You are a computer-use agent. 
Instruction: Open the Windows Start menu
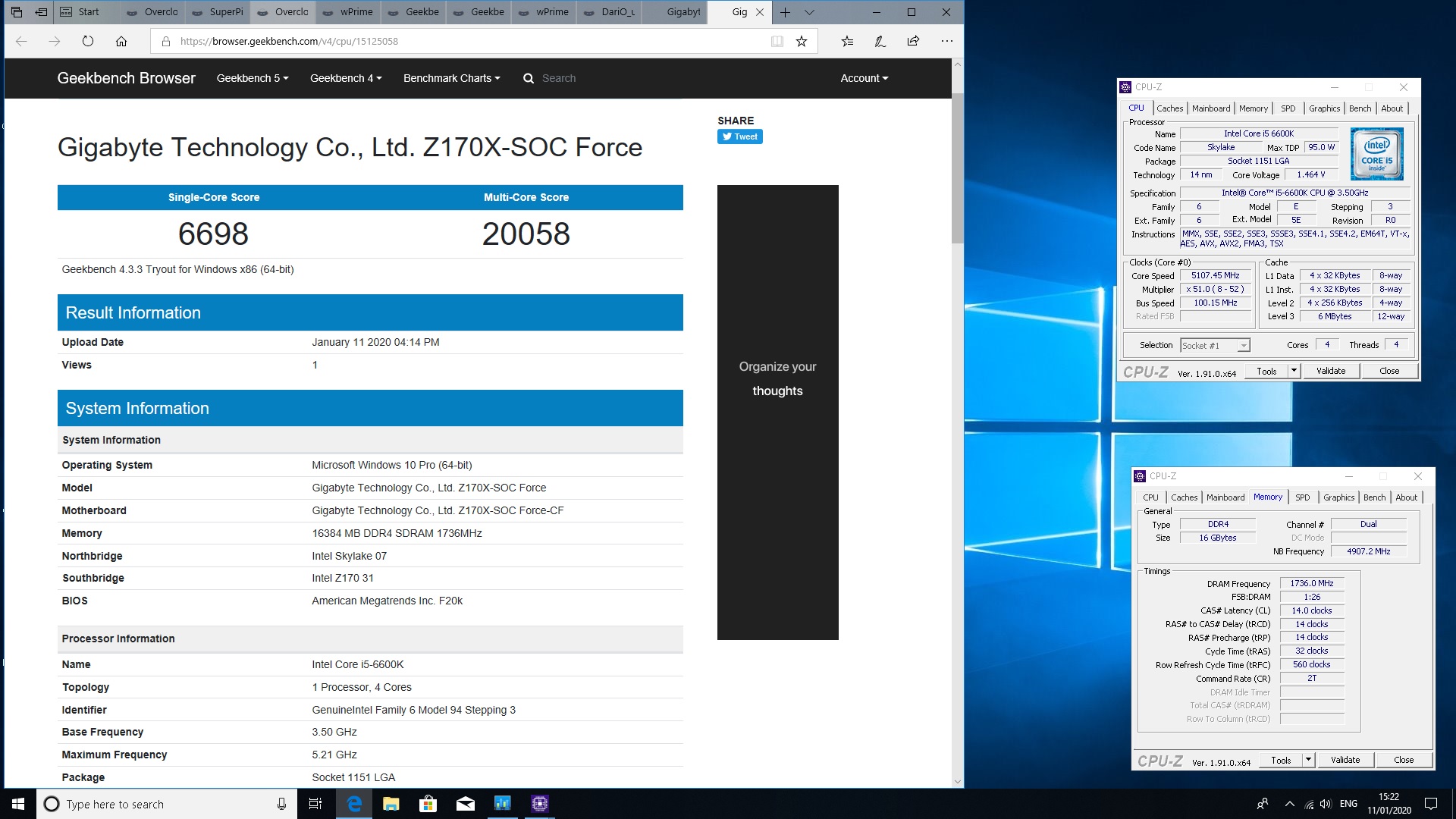(18, 804)
